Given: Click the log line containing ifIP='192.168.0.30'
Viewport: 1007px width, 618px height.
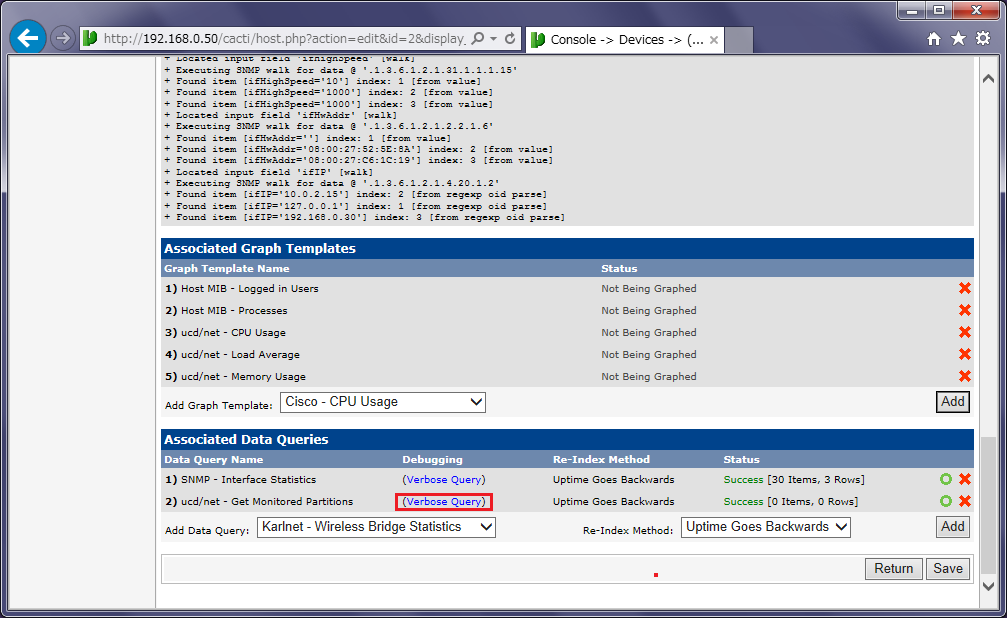Looking at the screenshot, I should 364,217.
